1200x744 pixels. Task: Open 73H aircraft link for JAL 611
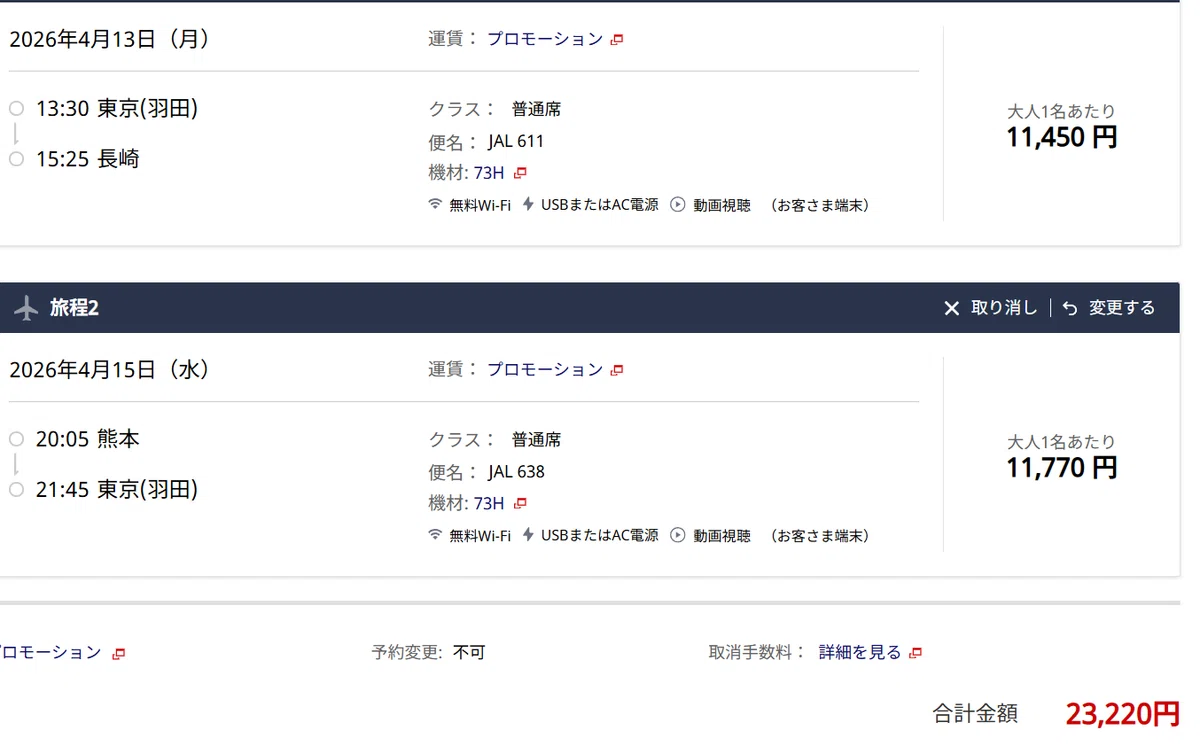(489, 173)
